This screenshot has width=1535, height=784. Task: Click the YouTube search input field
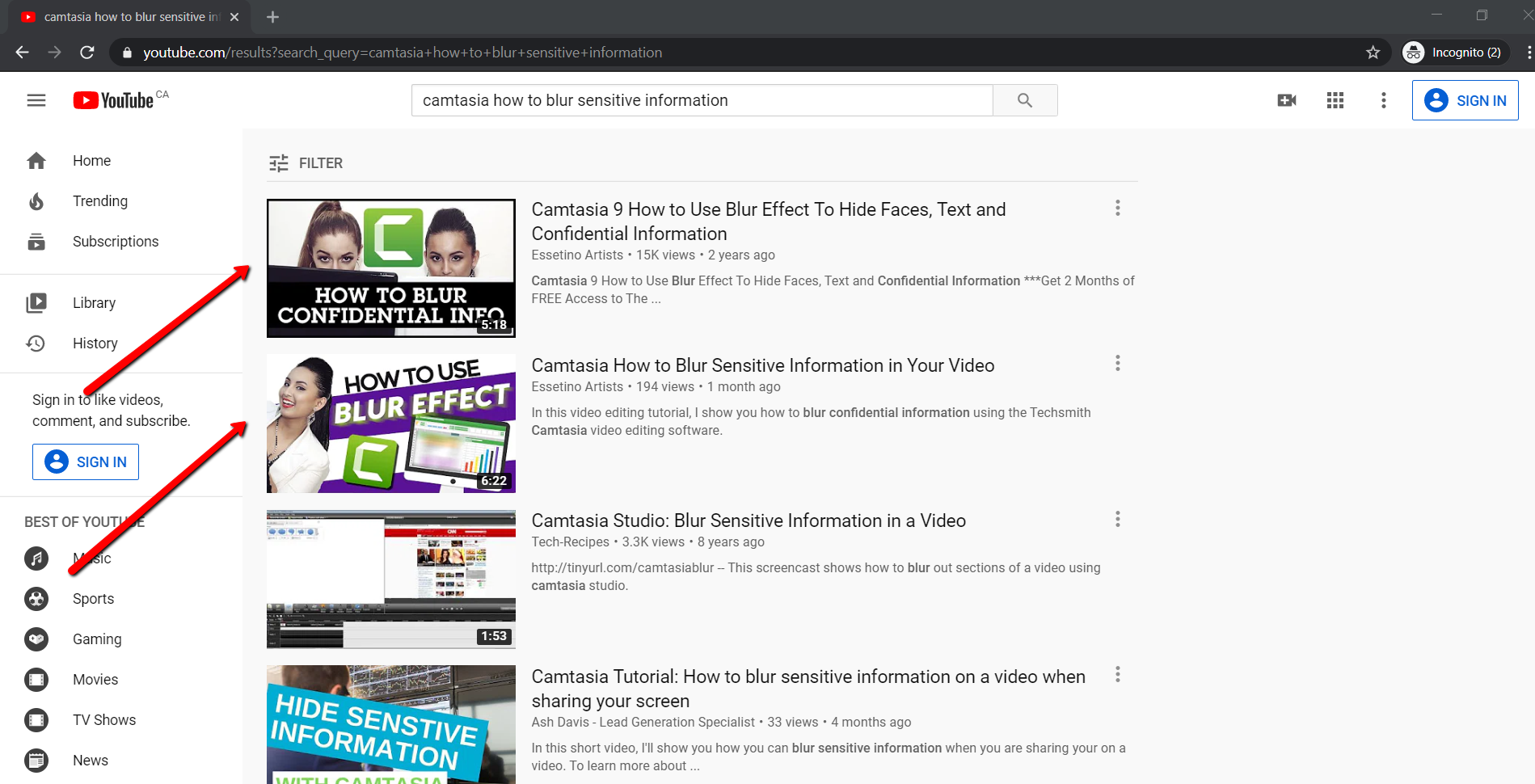(702, 100)
